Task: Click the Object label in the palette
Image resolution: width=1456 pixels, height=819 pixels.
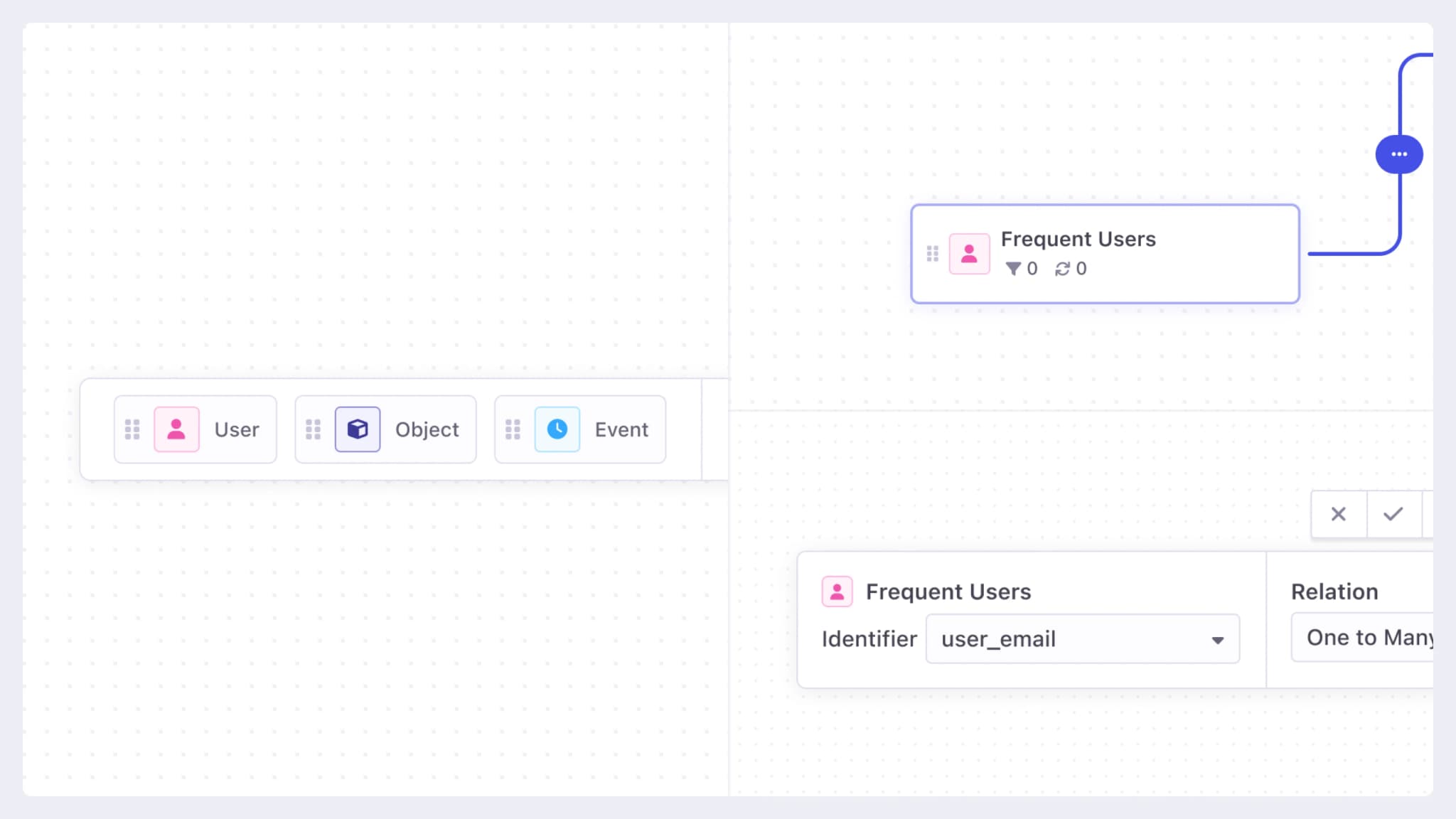Action: [427, 429]
